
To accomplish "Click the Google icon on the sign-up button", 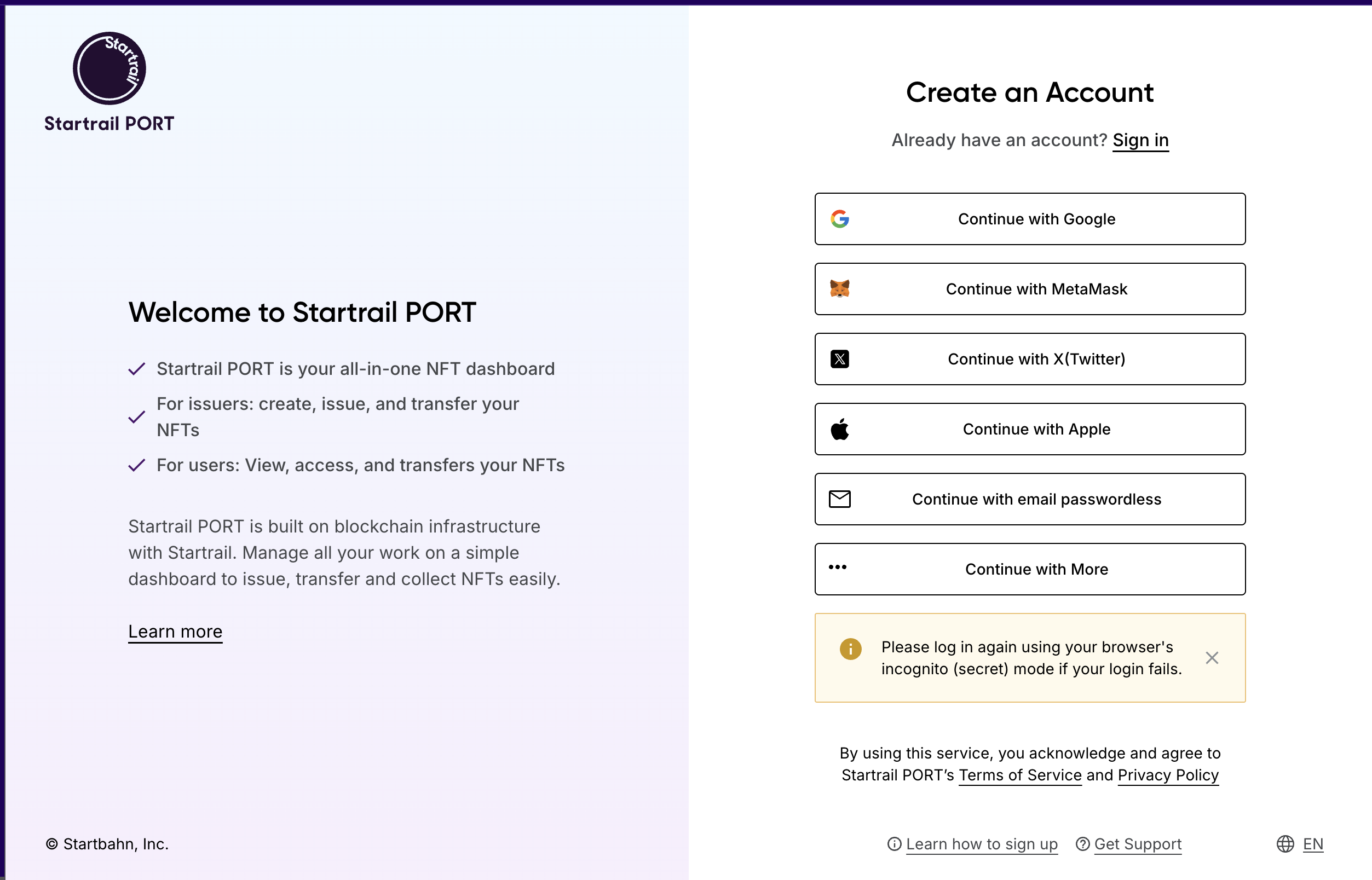I will (x=840, y=219).
